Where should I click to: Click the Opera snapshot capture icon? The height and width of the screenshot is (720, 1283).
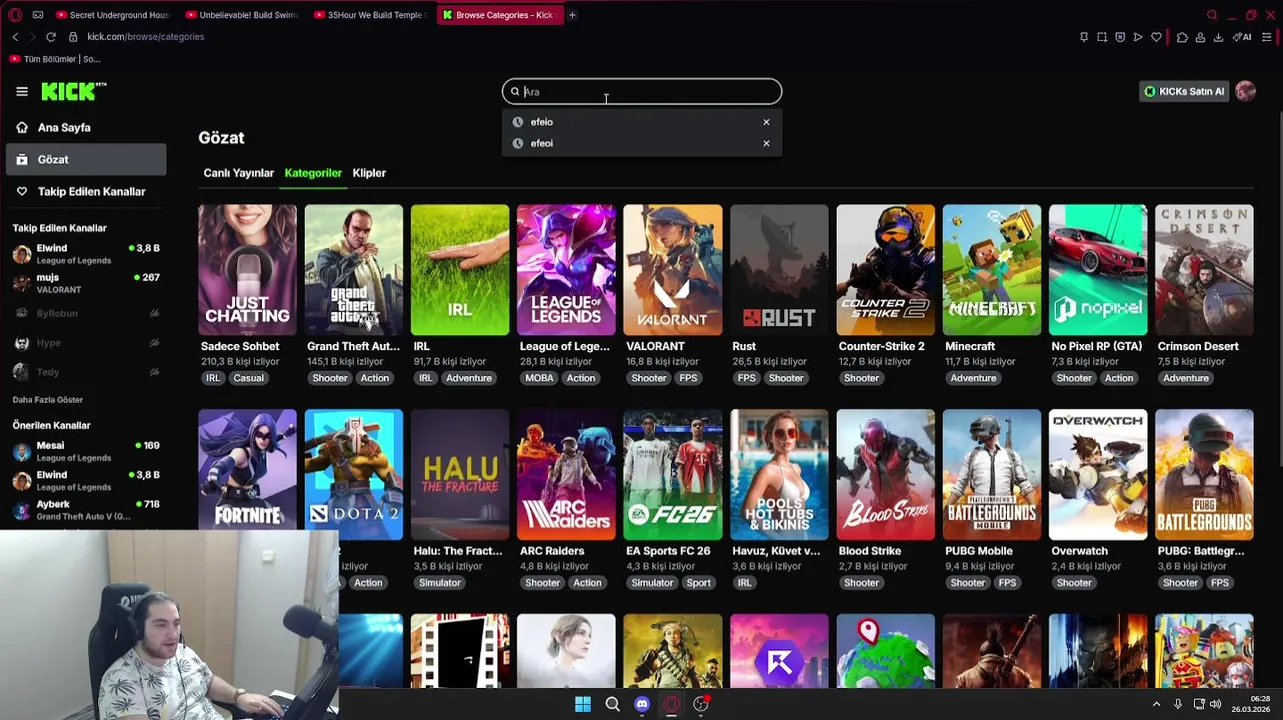[x=1102, y=37]
